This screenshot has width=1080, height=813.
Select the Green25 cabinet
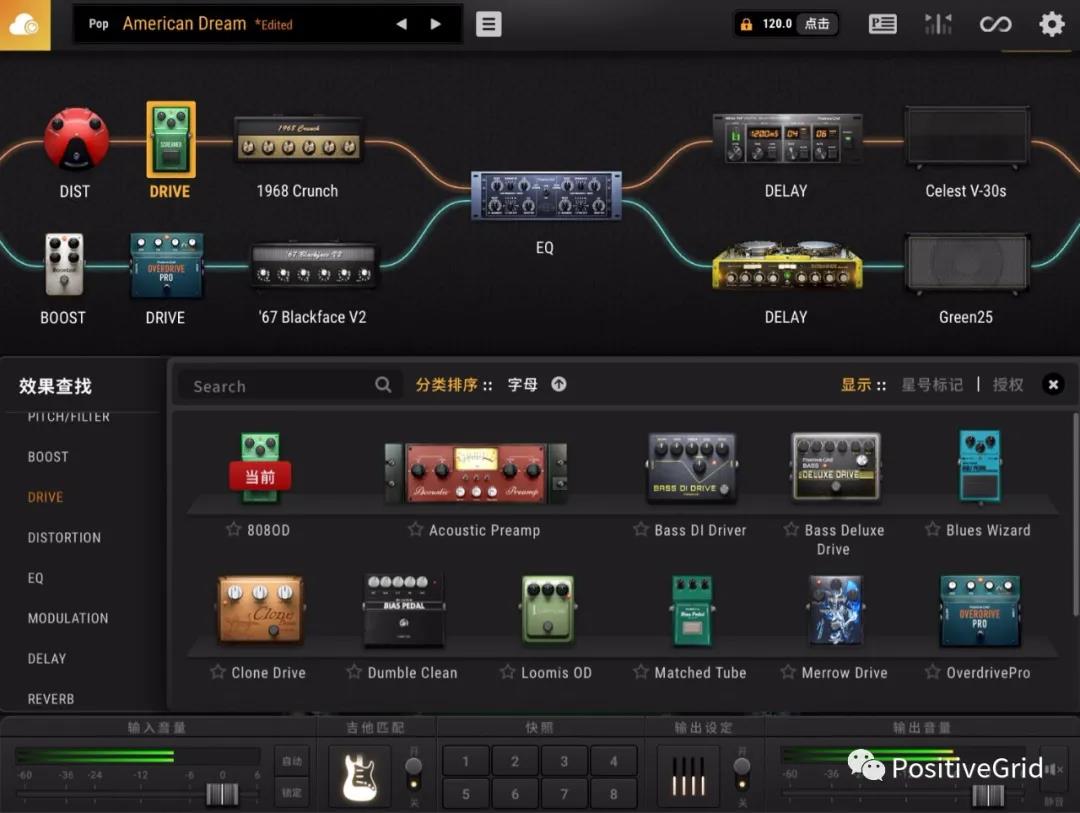(x=967, y=264)
